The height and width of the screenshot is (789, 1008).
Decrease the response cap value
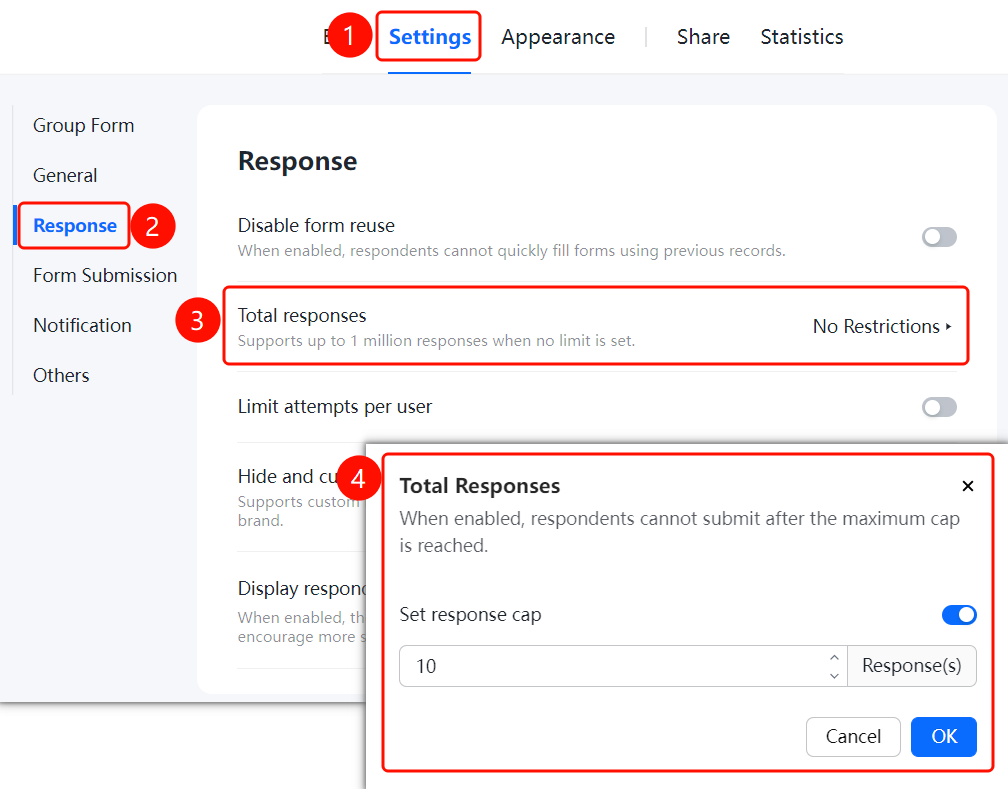(x=834, y=675)
